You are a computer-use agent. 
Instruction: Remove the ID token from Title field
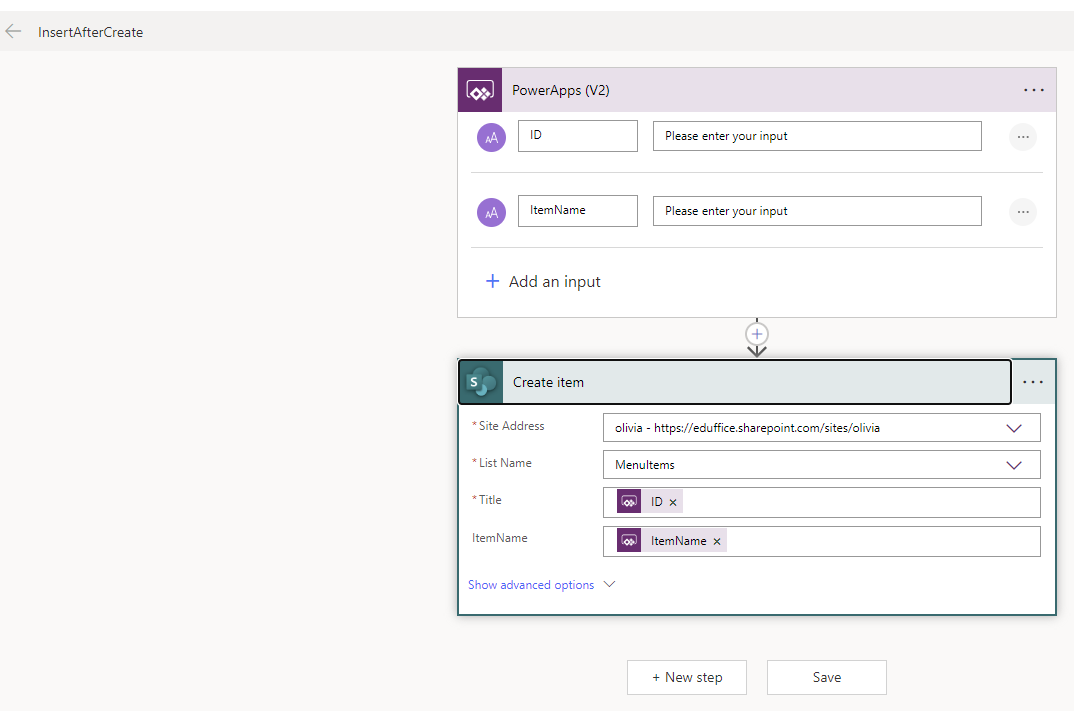click(x=673, y=501)
